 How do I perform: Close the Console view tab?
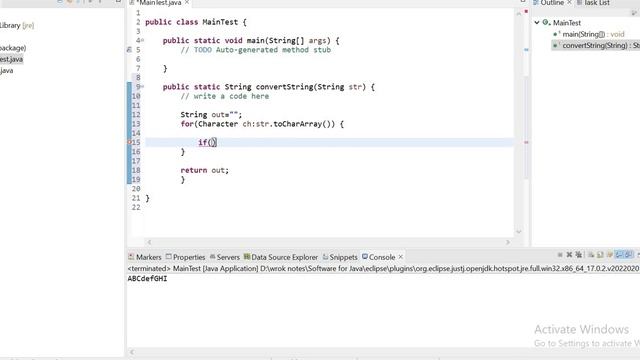coord(401,257)
